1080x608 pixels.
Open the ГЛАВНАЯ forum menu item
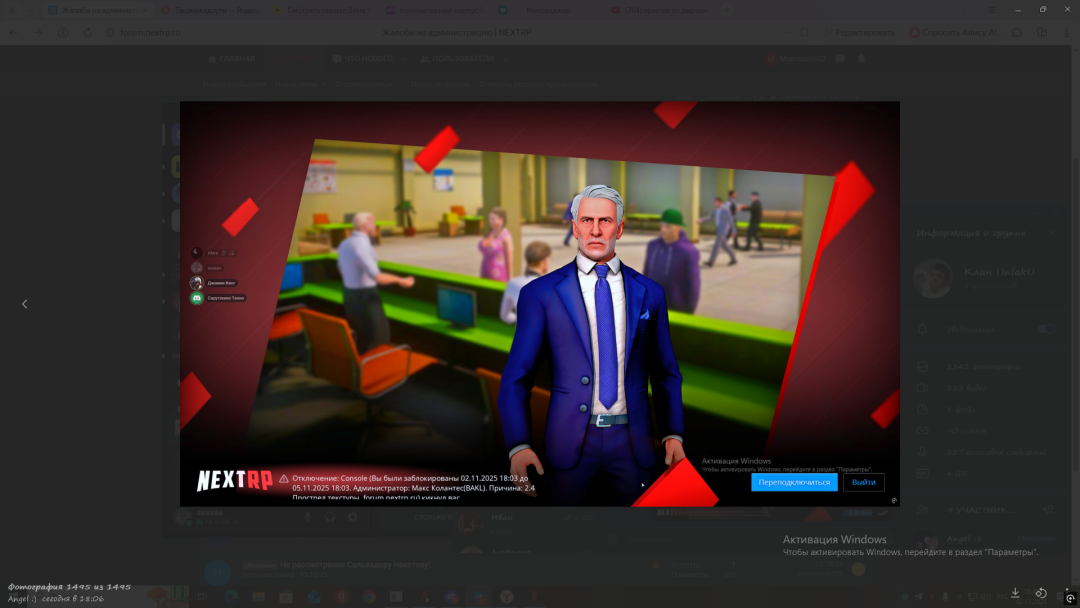[x=231, y=59]
